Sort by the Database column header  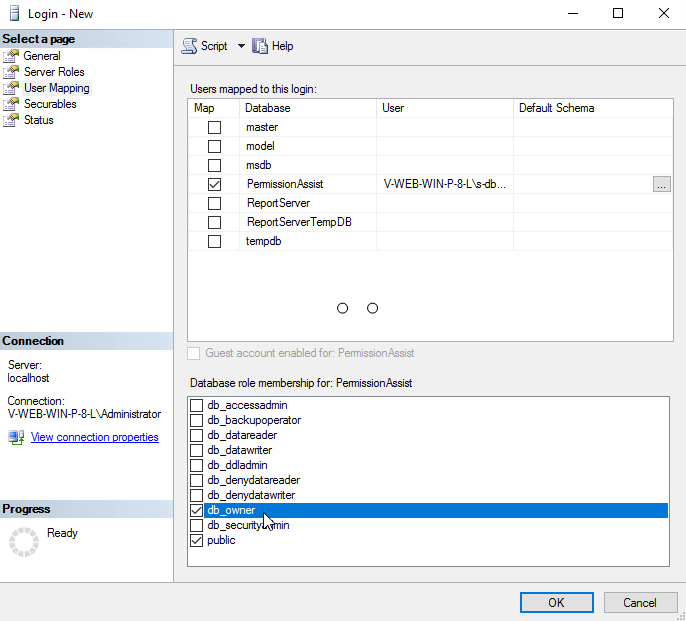click(x=308, y=108)
